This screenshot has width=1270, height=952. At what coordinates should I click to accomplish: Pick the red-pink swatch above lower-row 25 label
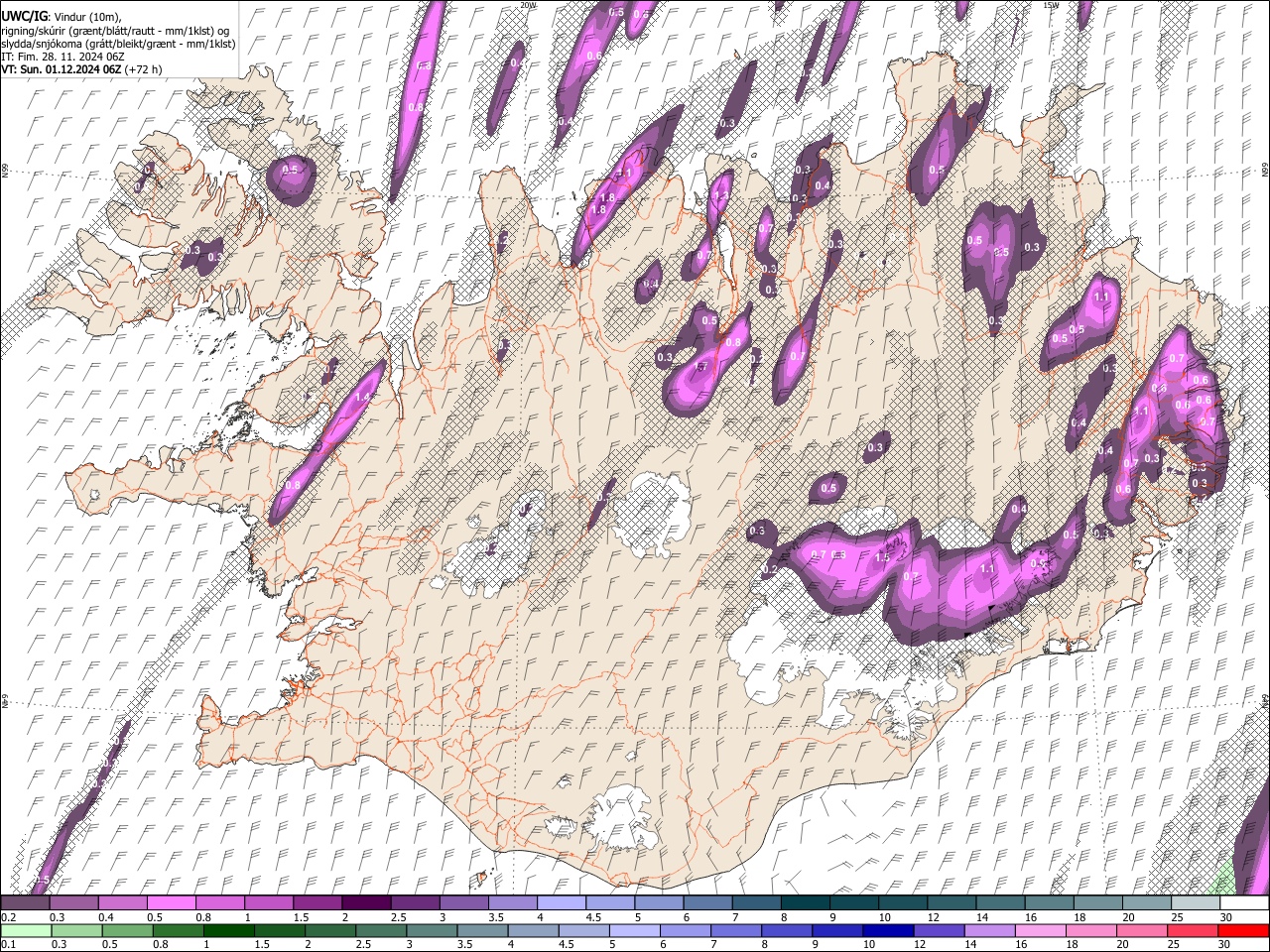[x=1193, y=930]
